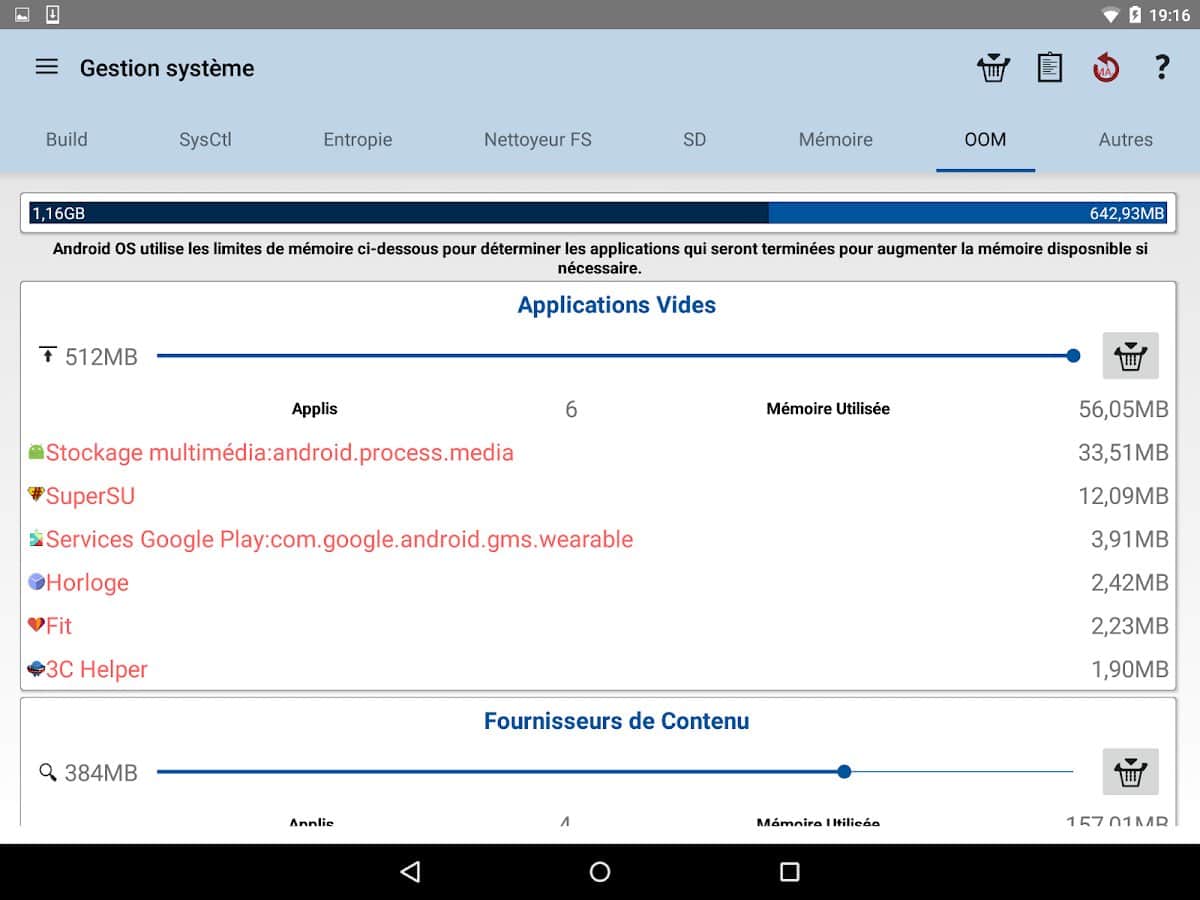Tap the basket cleanup icon in top toolbar
Screen dimensions: 1200x900
click(993, 68)
